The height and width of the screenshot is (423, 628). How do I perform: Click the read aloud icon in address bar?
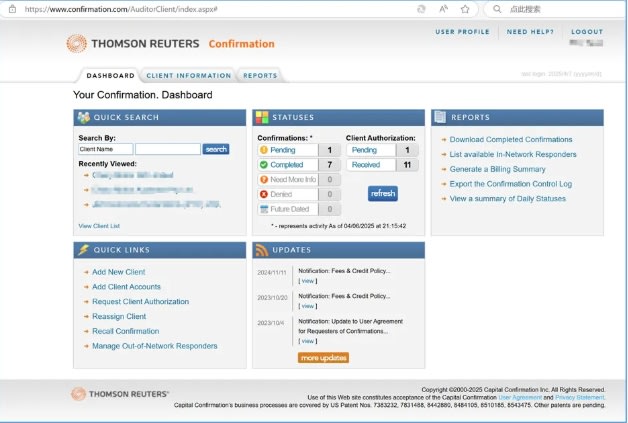pyautogui.click(x=443, y=9)
